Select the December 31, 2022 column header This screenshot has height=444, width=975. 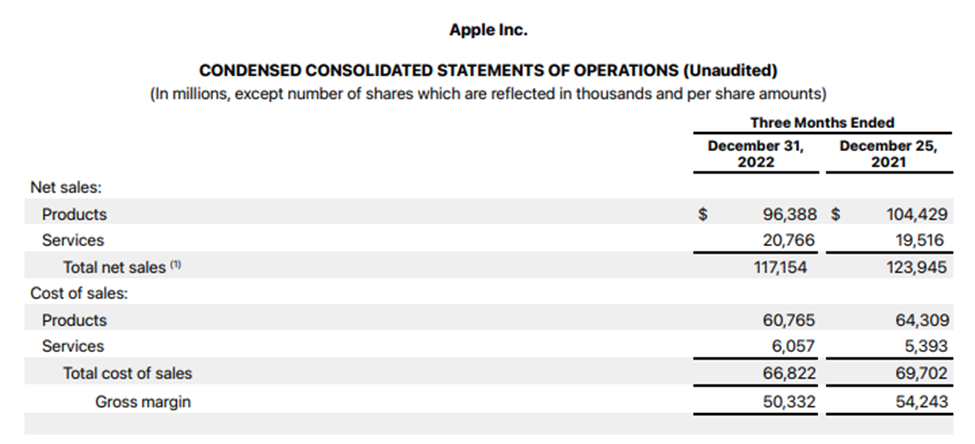tap(756, 154)
